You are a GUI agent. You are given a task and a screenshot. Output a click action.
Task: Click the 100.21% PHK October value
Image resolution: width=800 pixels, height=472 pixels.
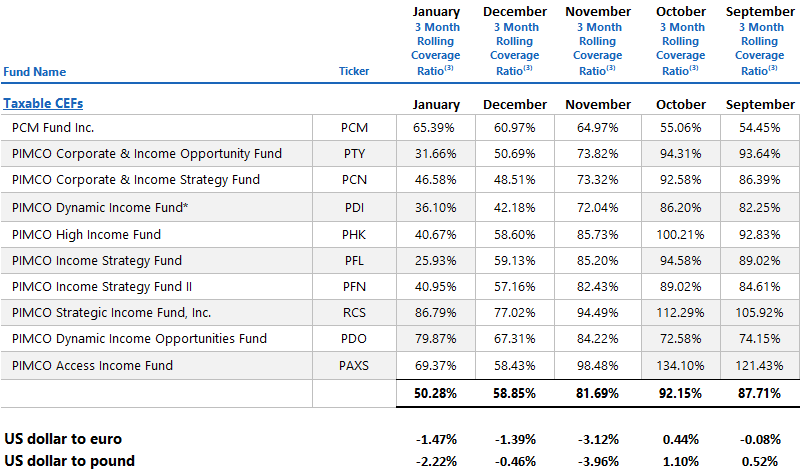680,233
